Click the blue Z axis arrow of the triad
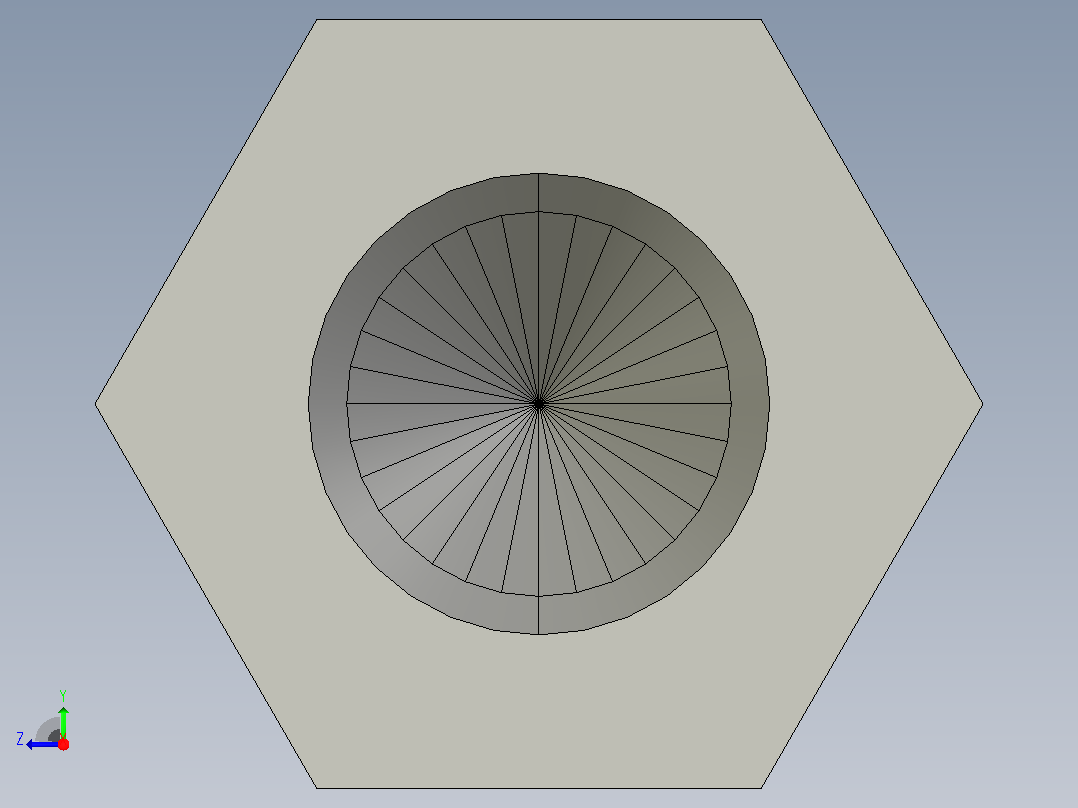Image resolution: width=1078 pixels, height=808 pixels. tap(43, 745)
